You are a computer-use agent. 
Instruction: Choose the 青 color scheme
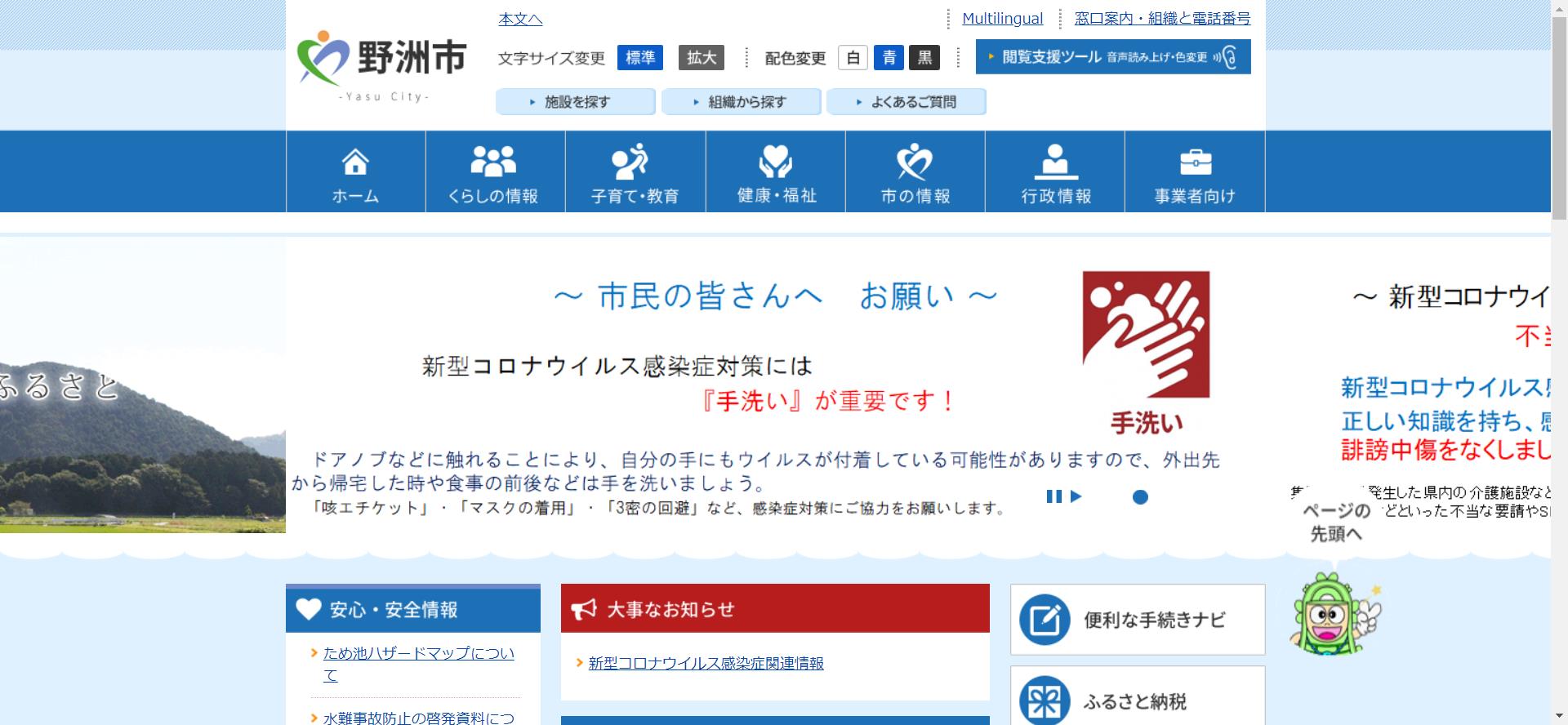pos(889,57)
